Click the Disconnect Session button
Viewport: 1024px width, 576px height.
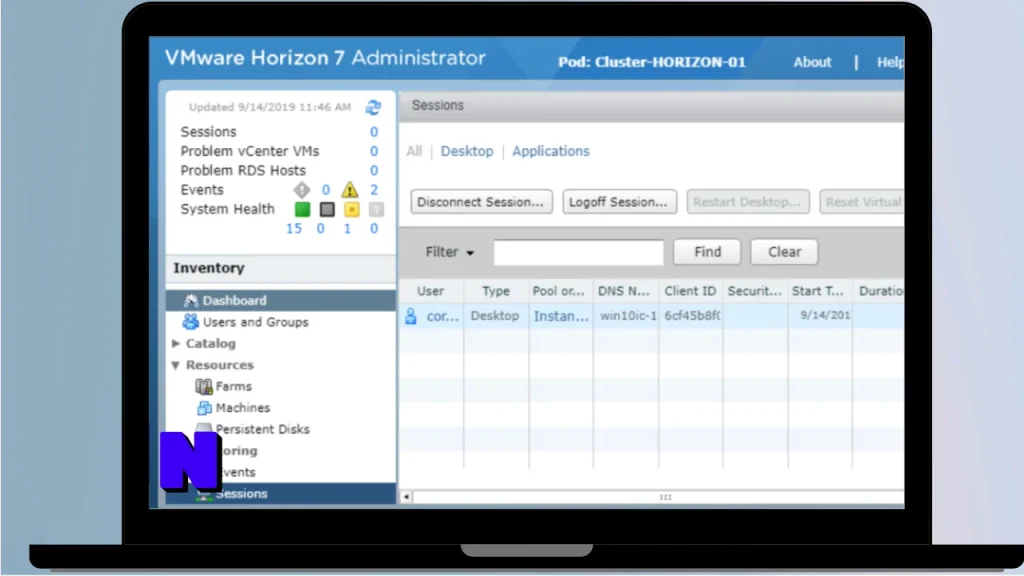[481, 202]
